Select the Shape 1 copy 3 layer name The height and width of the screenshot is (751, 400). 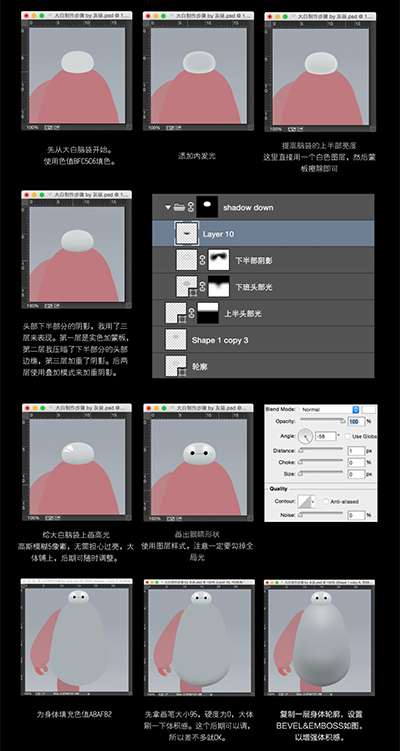[x=220, y=341]
